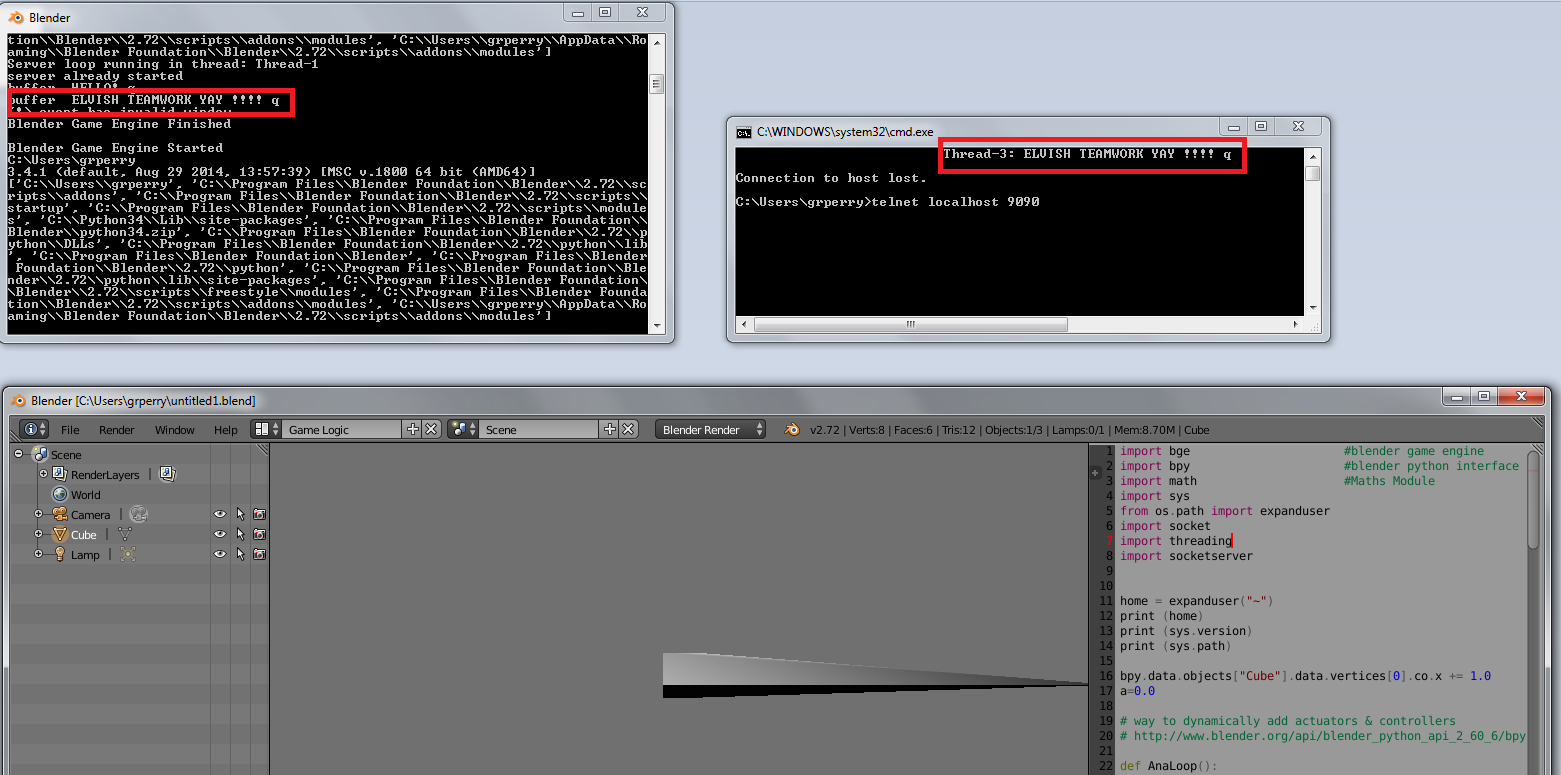Open the Scene name selector field
Screen dimensions: 1561x775
point(540,429)
